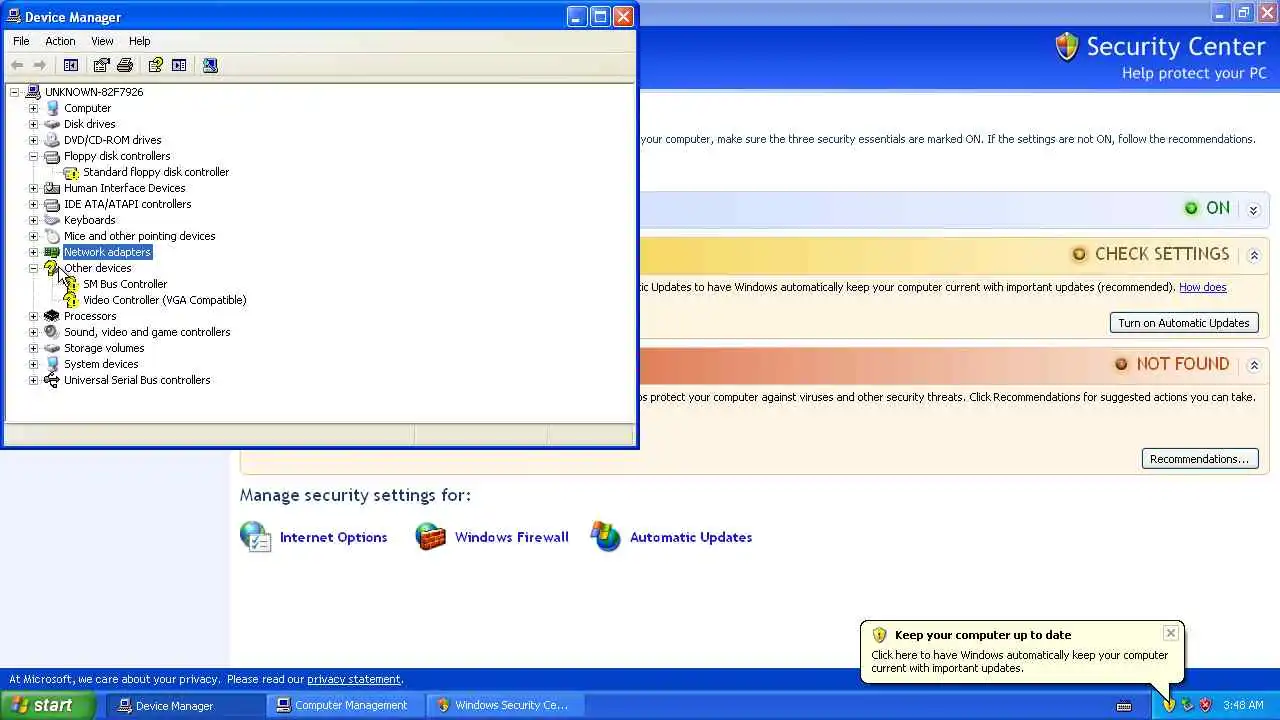Click the Internet Options globe icon
This screenshot has width=1280, height=720.
pos(256,537)
